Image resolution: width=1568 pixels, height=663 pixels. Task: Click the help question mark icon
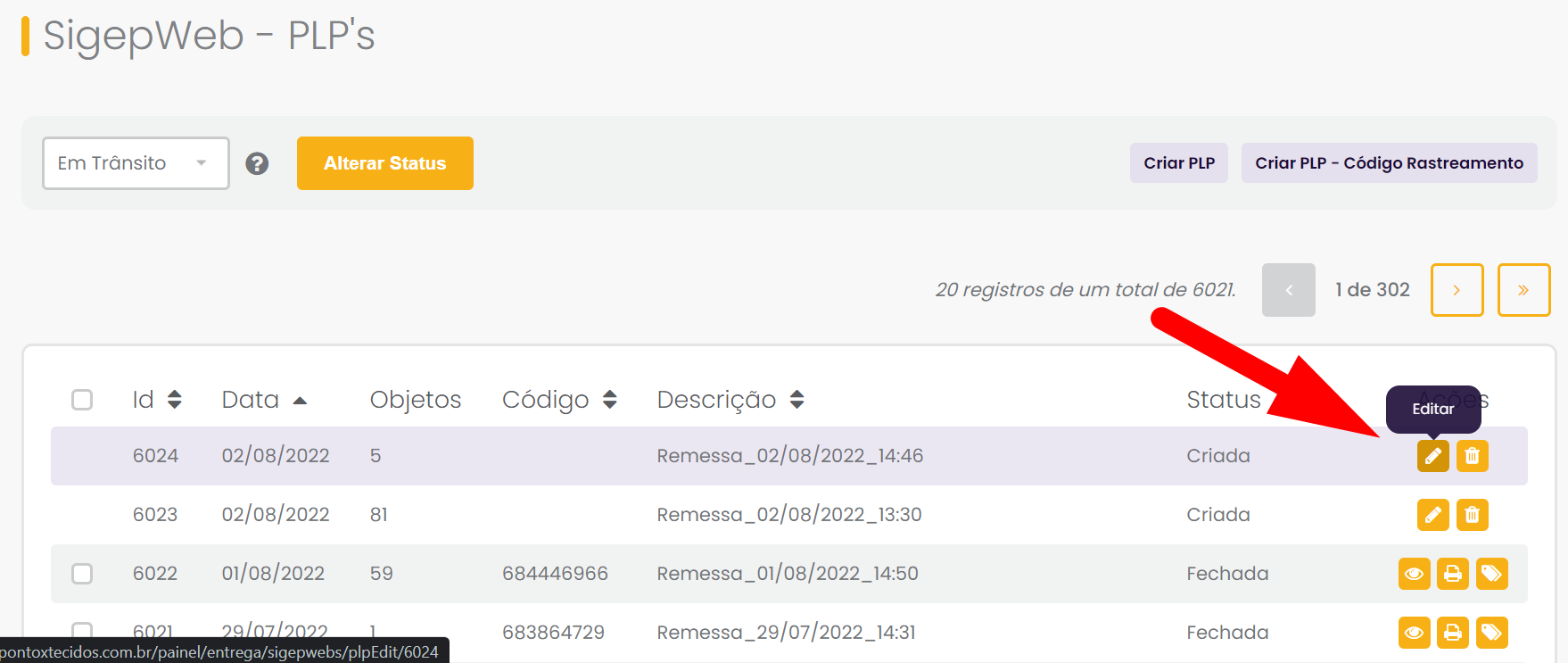(x=257, y=163)
